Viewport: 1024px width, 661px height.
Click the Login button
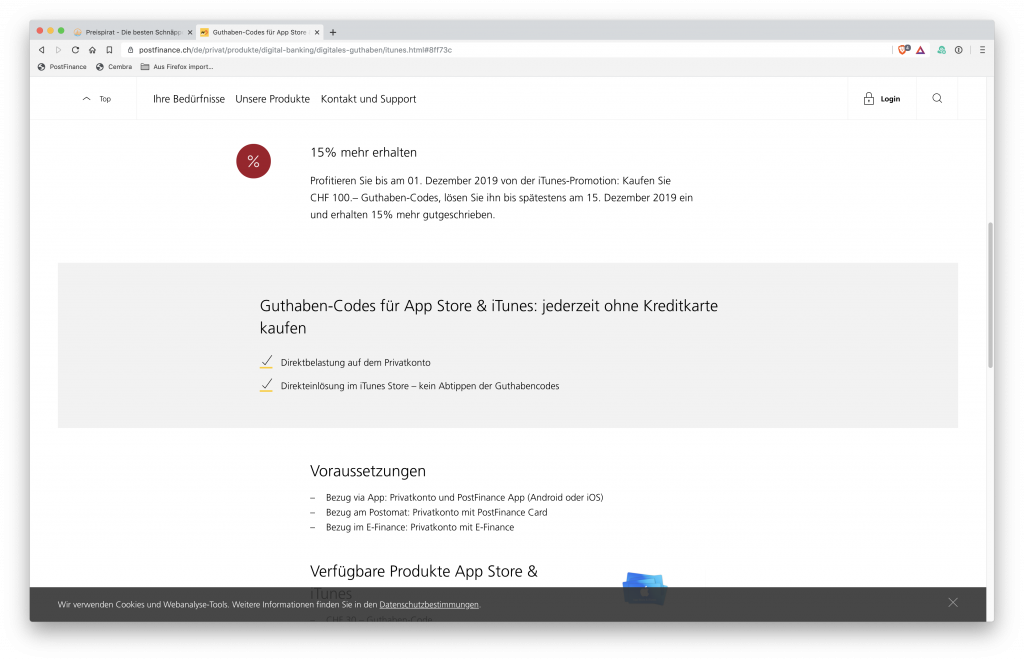click(x=881, y=99)
